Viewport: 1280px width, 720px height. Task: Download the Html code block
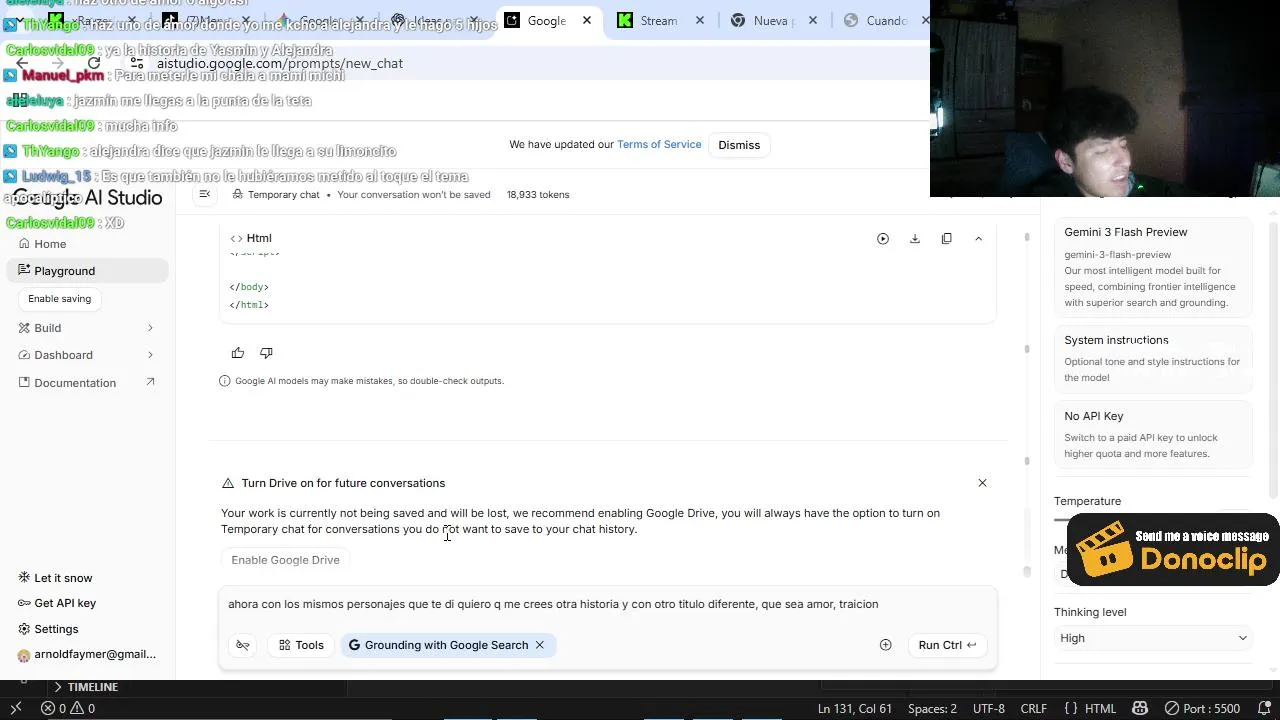coord(914,239)
